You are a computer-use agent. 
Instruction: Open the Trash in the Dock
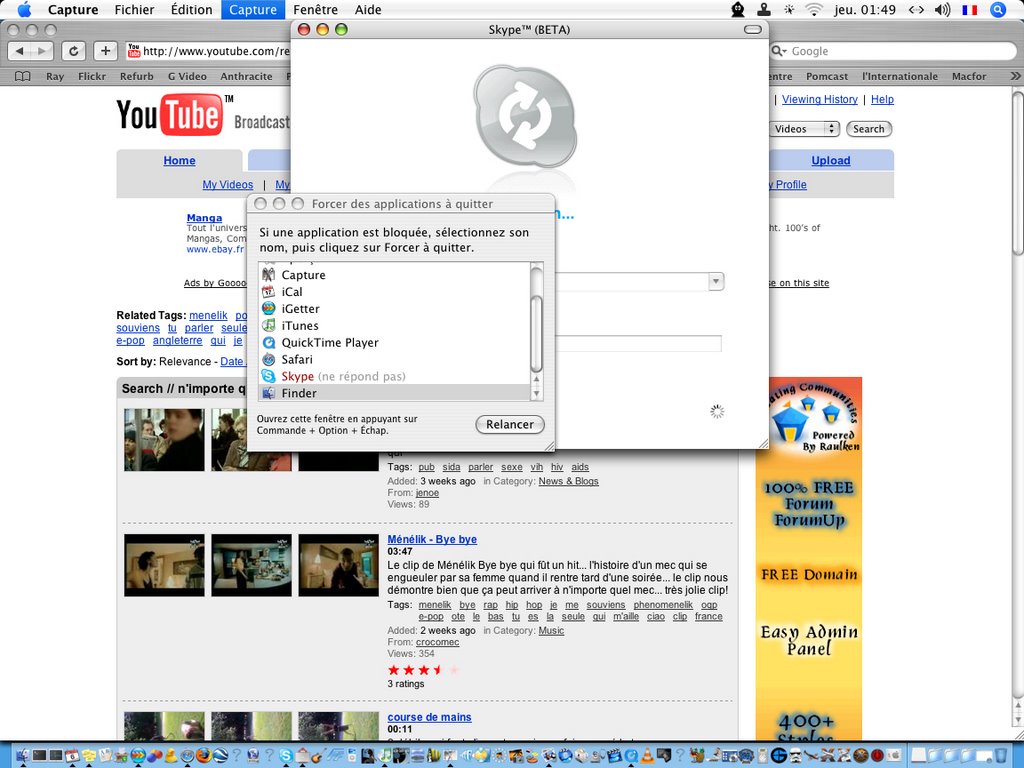[x=1000, y=756]
